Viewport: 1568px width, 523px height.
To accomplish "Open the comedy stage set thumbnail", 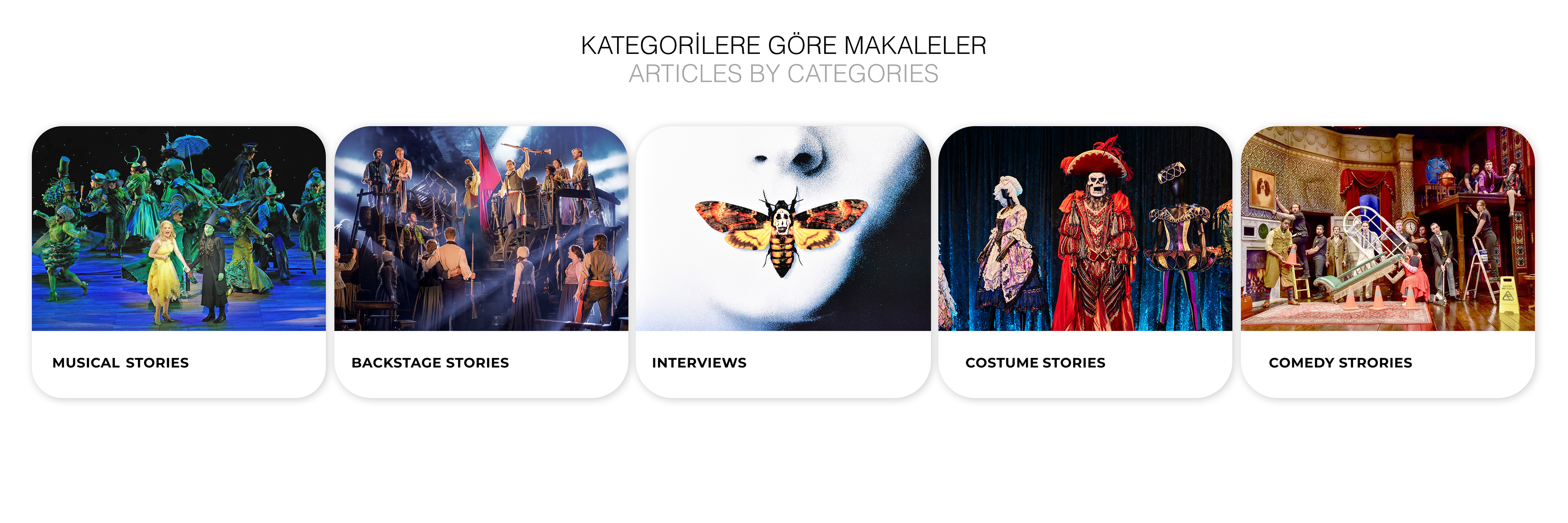I will [x=1388, y=228].
